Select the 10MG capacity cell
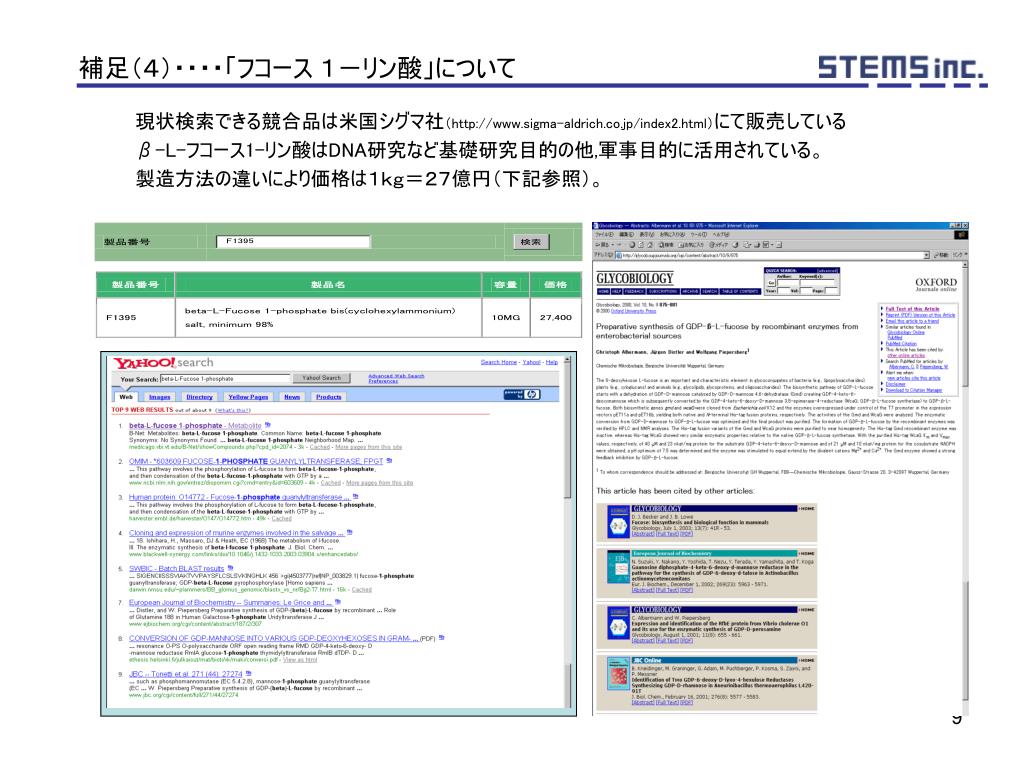This screenshot has height=768, width=1024. pyautogui.click(x=506, y=317)
